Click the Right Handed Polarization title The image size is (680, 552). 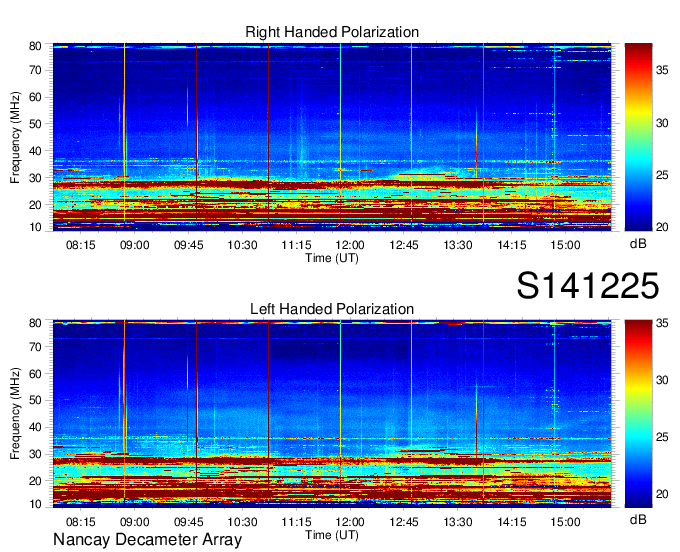coord(332,32)
